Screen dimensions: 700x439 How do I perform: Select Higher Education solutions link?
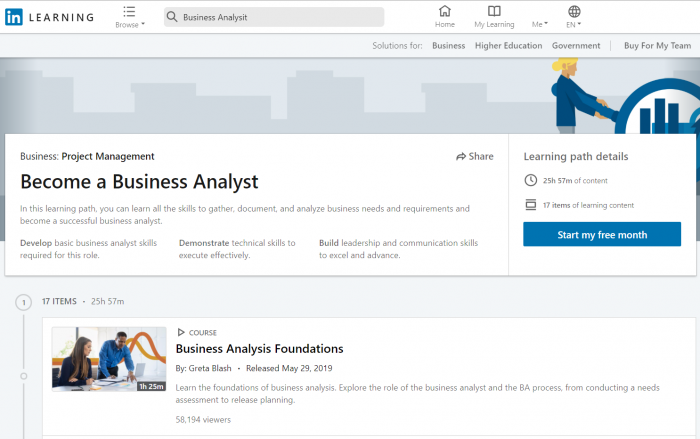click(x=508, y=45)
